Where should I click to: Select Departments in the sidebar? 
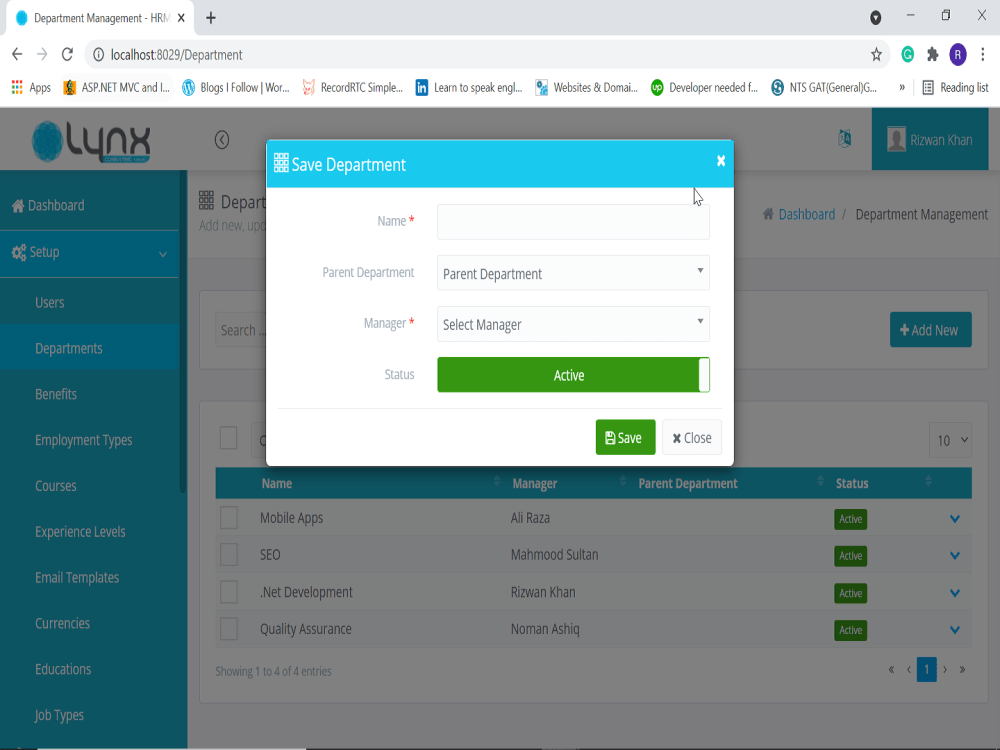(89, 348)
